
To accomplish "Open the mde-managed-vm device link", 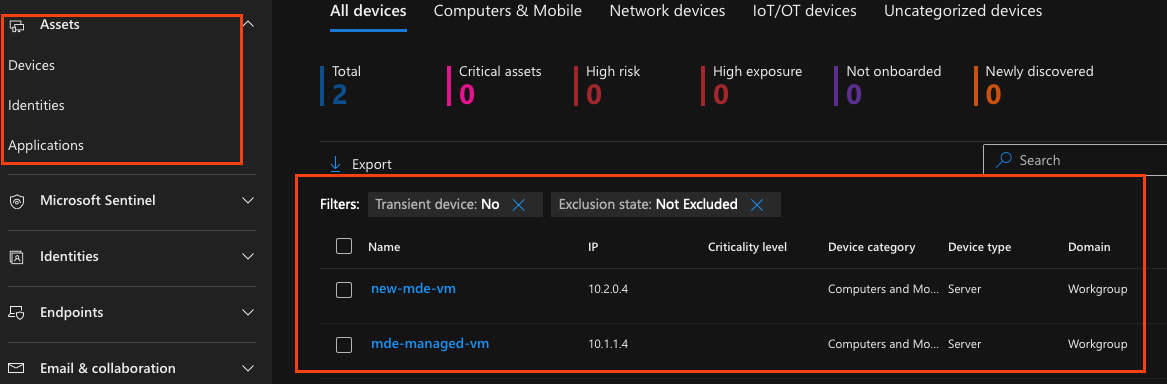I will coord(430,344).
